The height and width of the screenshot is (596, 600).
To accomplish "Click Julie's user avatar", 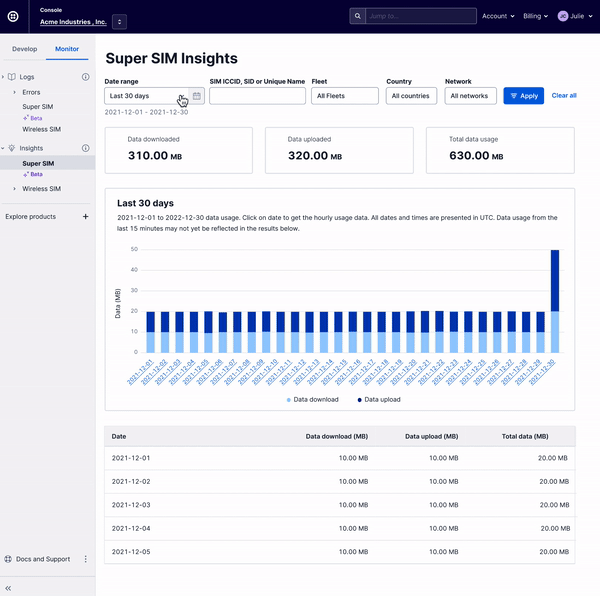I will pos(563,16).
